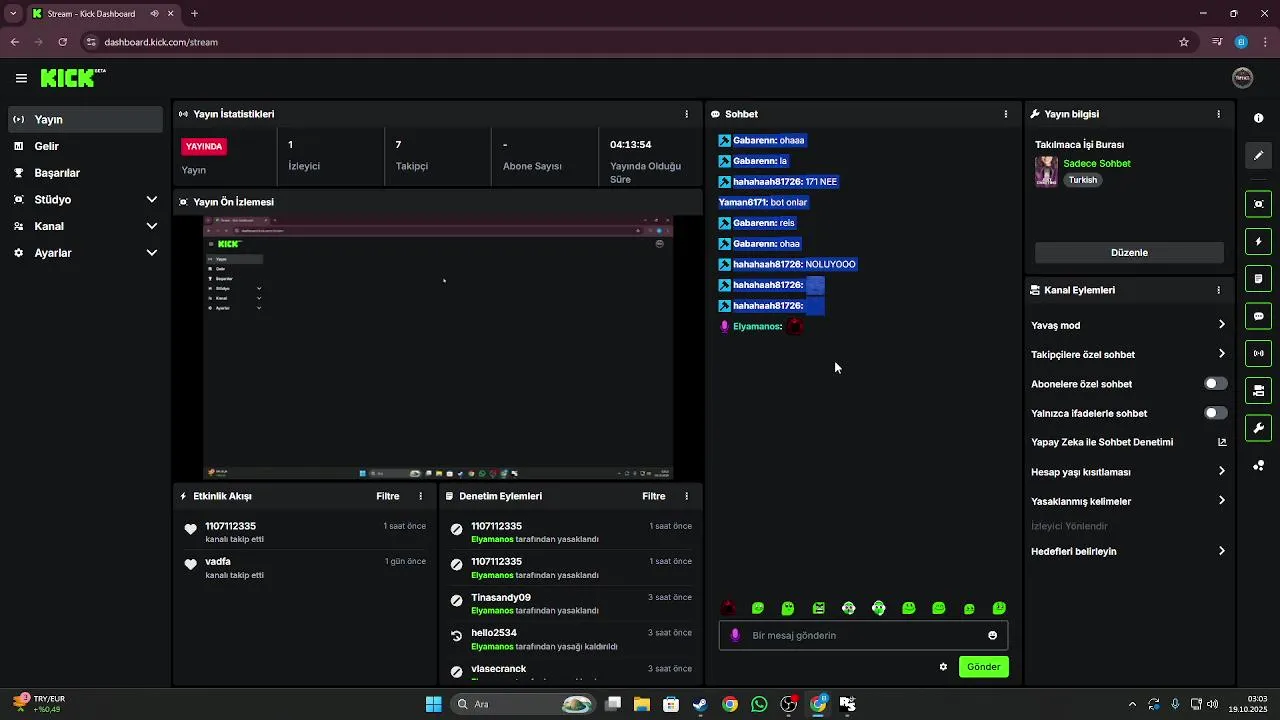Open Etkinlik Akışı panel three-dot menu
The height and width of the screenshot is (720, 1280).
420,496
